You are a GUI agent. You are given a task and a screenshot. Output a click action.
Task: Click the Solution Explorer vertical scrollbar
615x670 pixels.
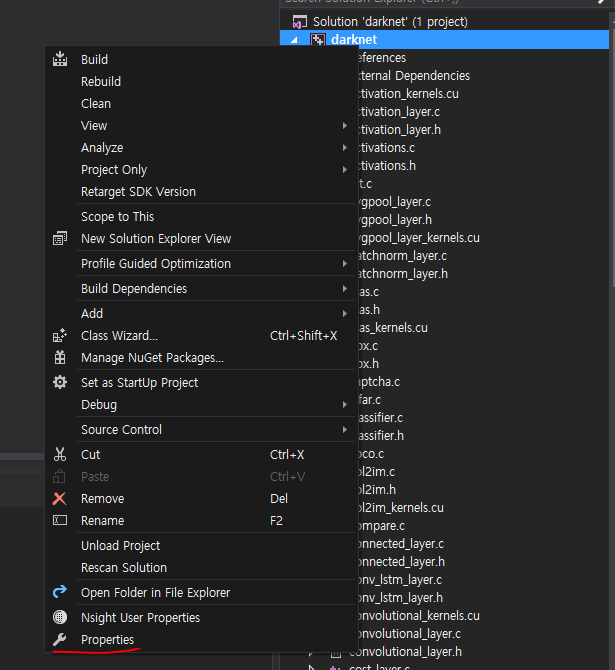pyautogui.click(x=612, y=156)
